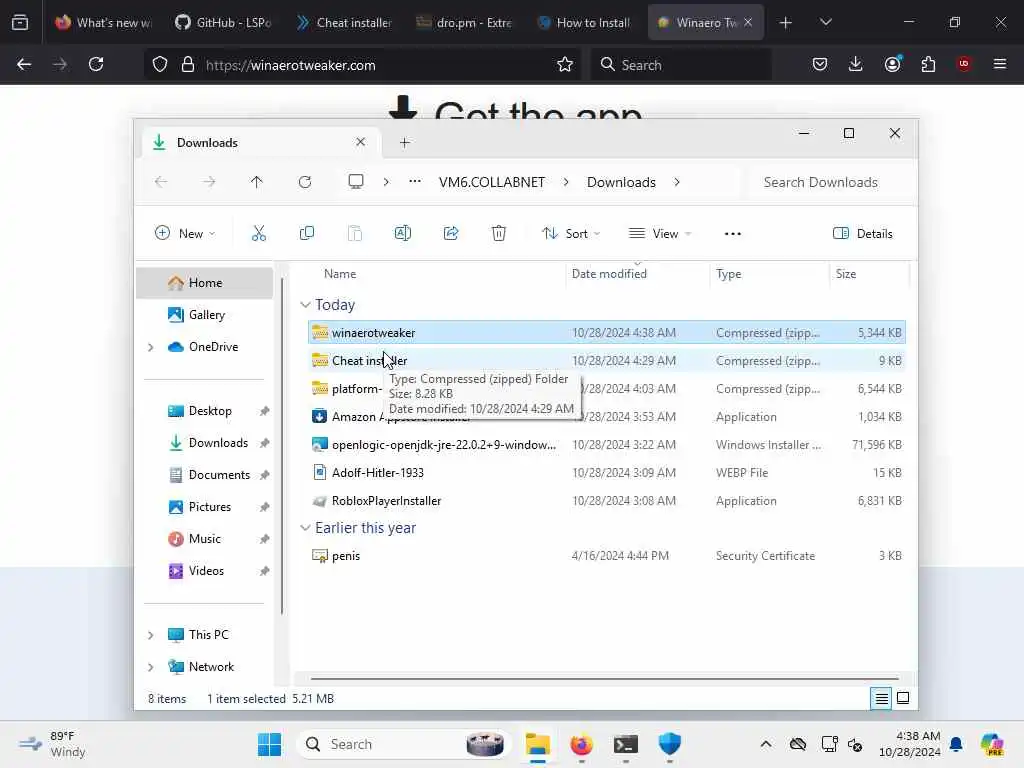Screen dimensions: 1024x768
Task: Reload the winaerotweaker.com page in Firefox
Action: click(96, 65)
